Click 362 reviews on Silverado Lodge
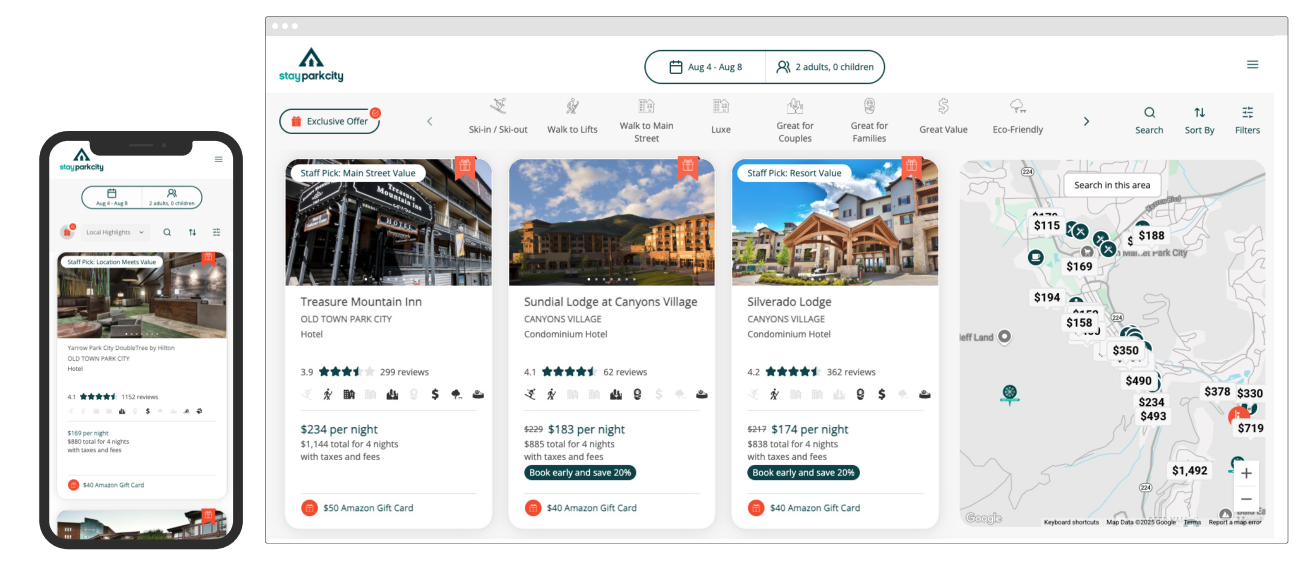The image size is (1310, 571). (x=851, y=372)
